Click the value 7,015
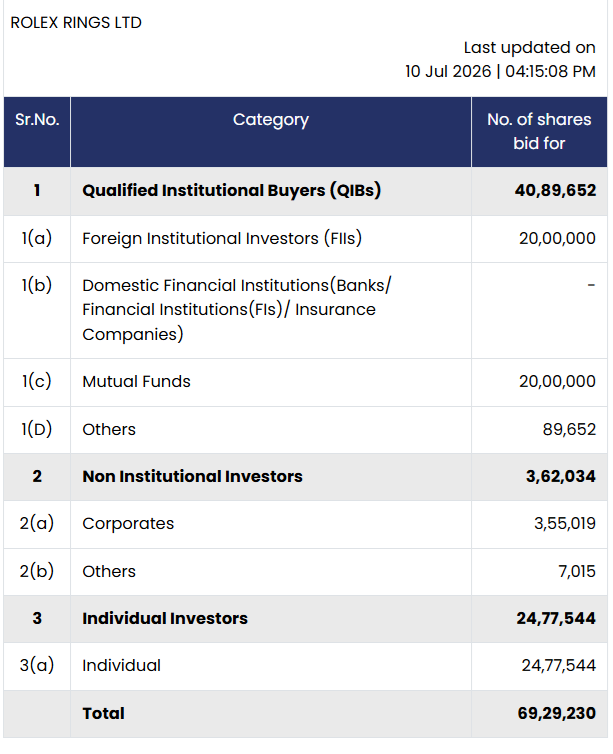The image size is (613, 754). [577, 571]
